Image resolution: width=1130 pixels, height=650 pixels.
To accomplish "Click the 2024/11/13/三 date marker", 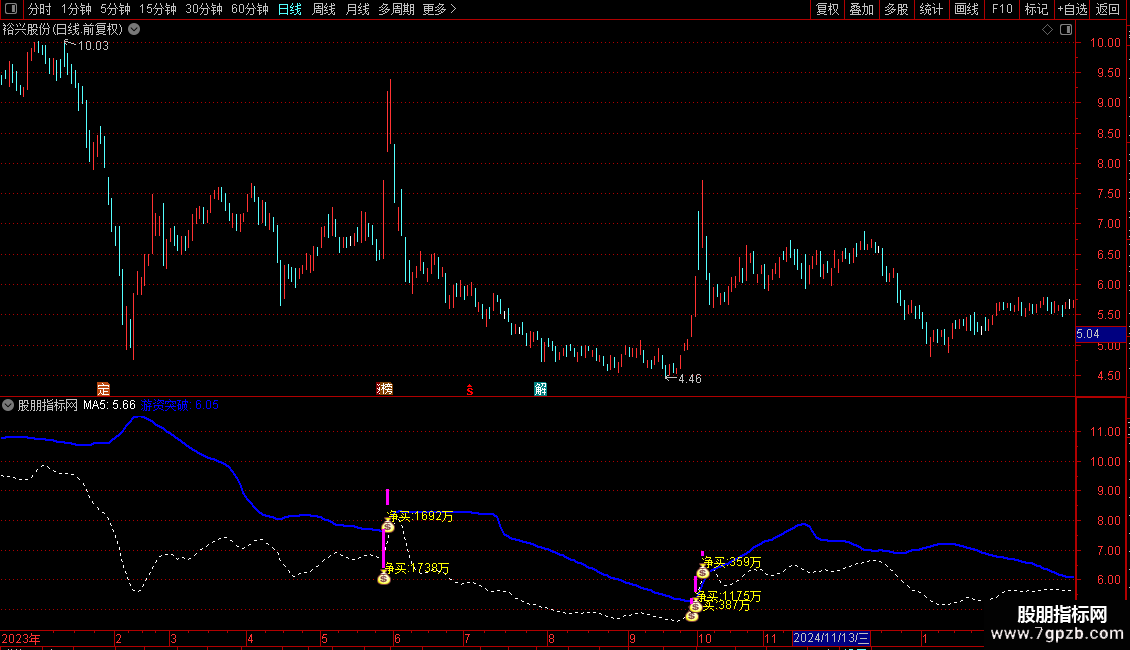I will pyautogui.click(x=831, y=638).
